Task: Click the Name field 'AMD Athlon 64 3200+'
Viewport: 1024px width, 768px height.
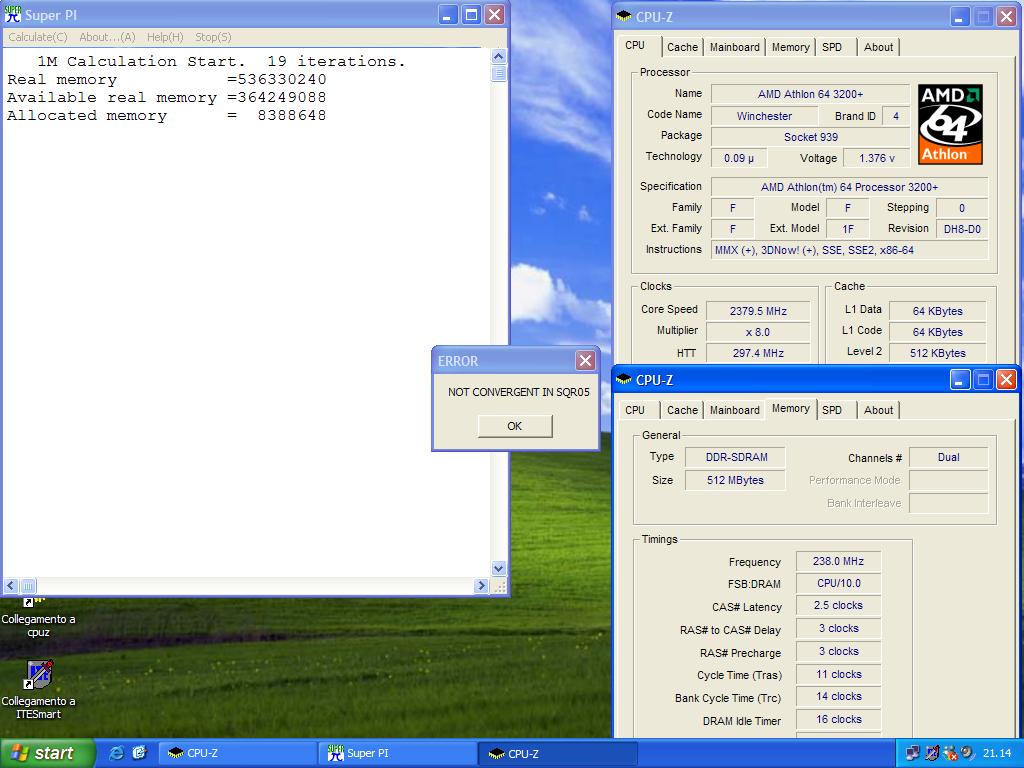Action: point(810,94)
